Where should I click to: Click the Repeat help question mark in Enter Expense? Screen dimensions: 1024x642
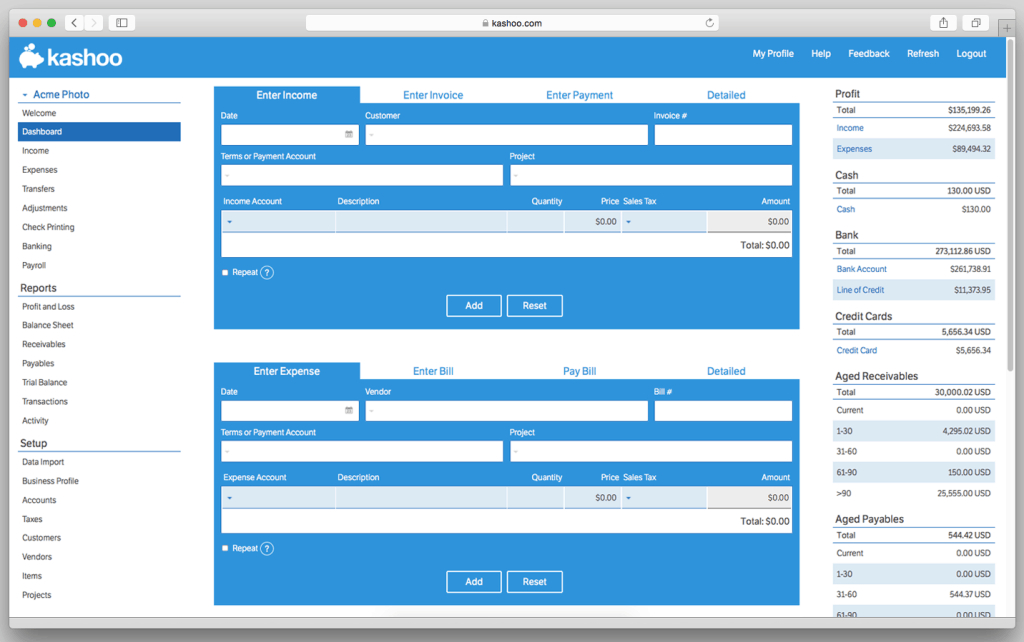(x=265, y=548)
